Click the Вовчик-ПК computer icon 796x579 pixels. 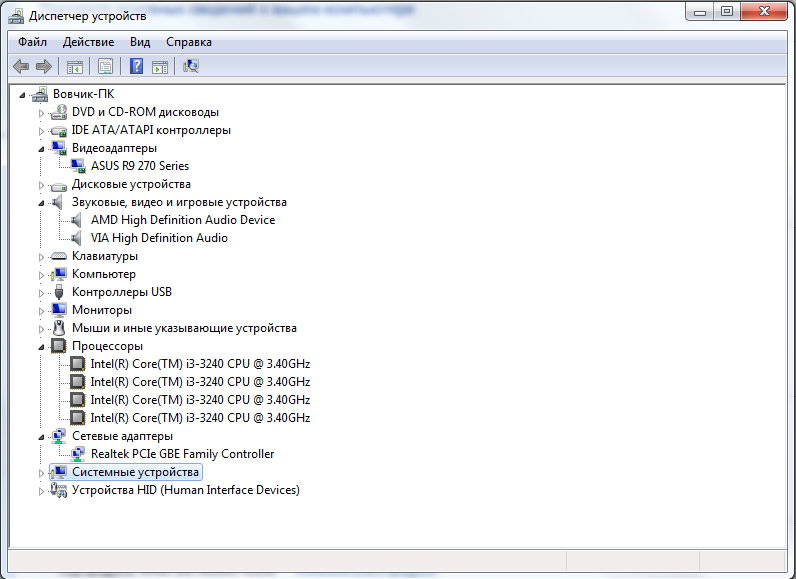click(x=40, y=94)
